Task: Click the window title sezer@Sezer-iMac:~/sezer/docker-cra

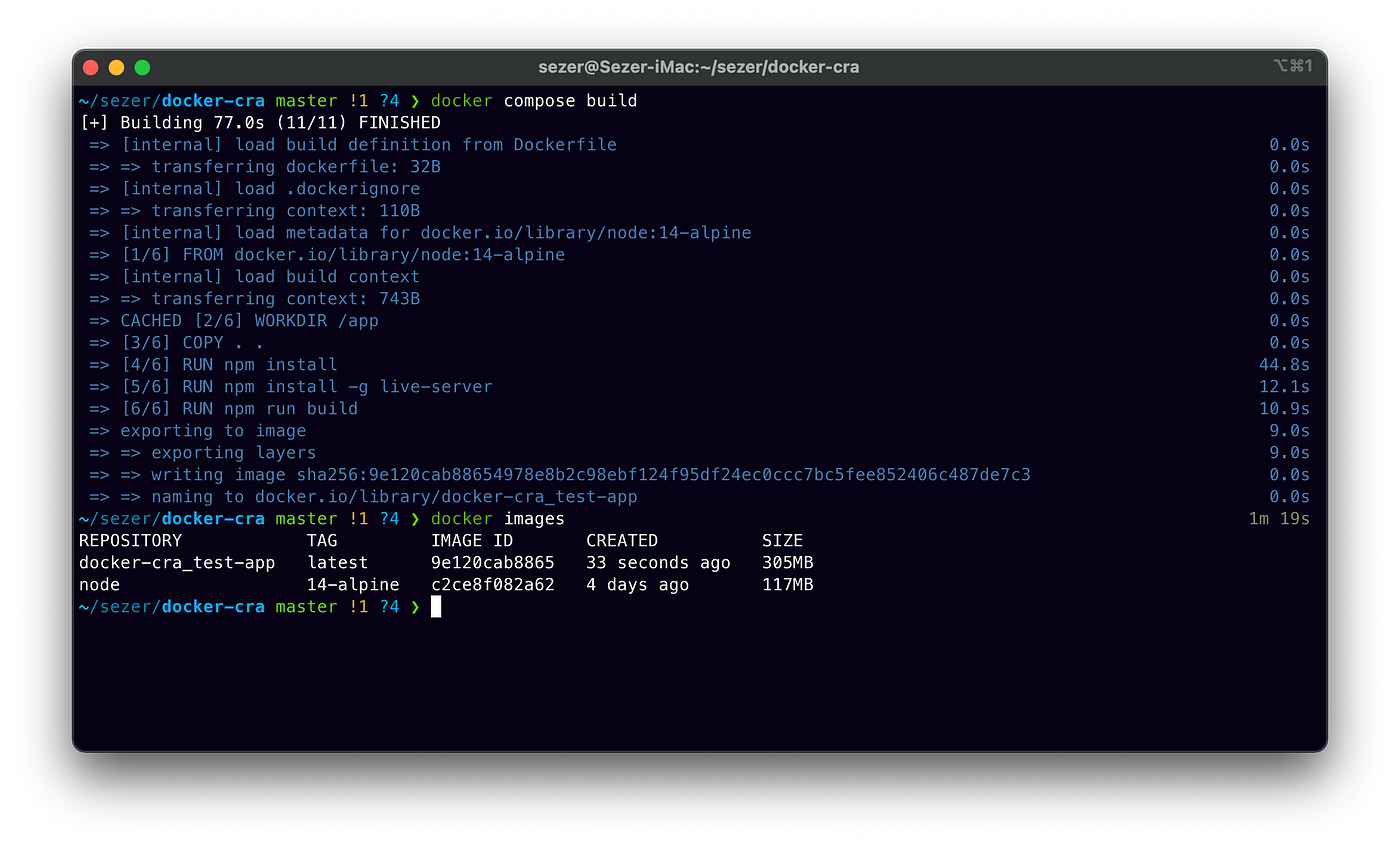Action: click(x=699, y=67)
